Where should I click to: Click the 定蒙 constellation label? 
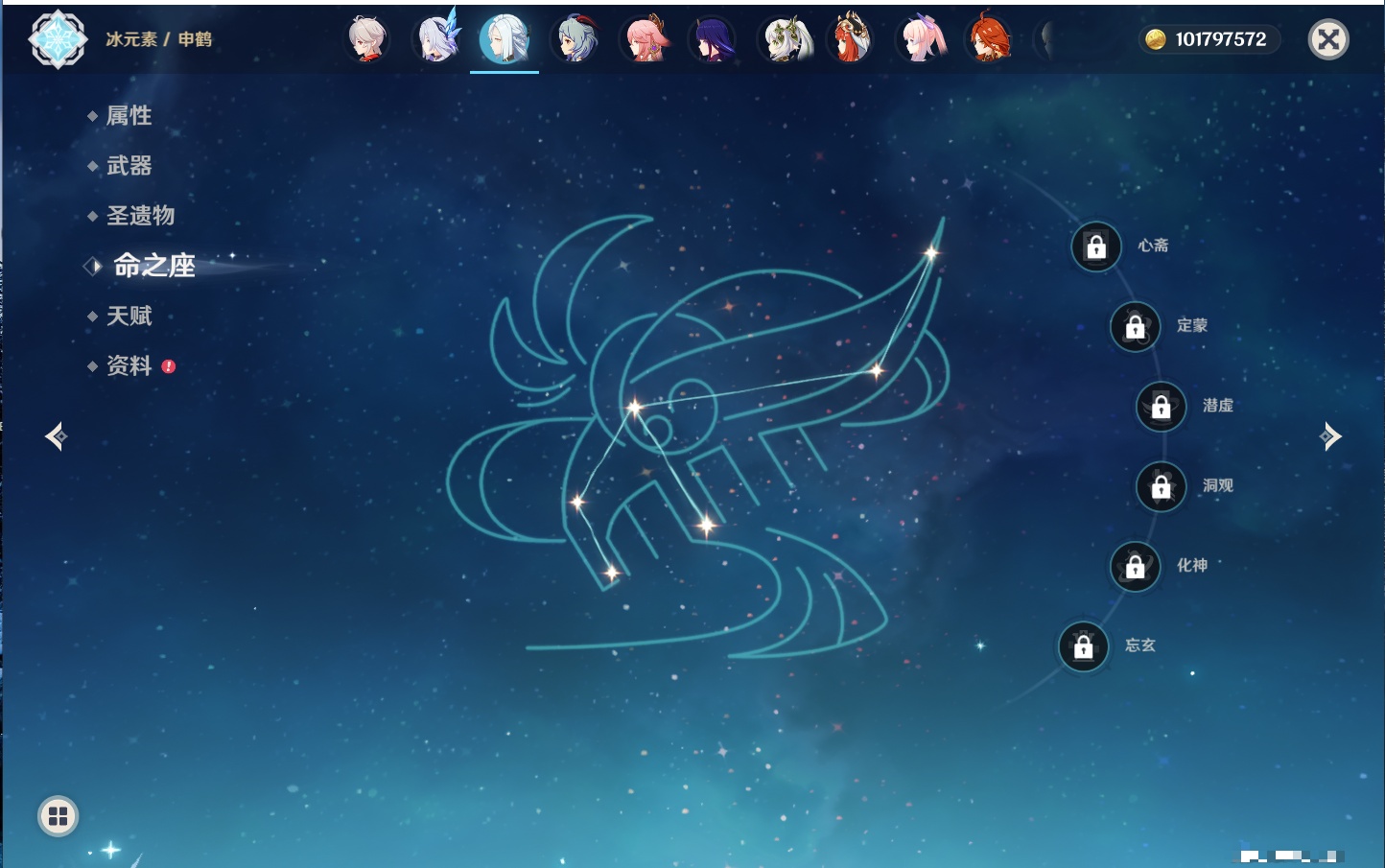click(x=1192, y=325)
